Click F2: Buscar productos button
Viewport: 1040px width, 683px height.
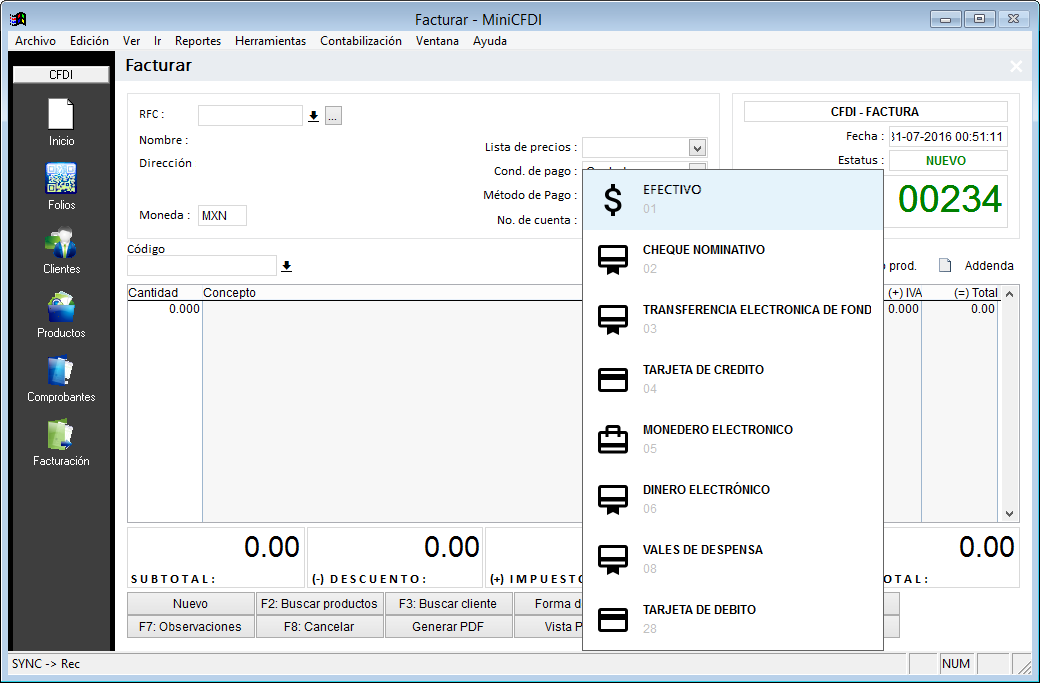point(319,603)
